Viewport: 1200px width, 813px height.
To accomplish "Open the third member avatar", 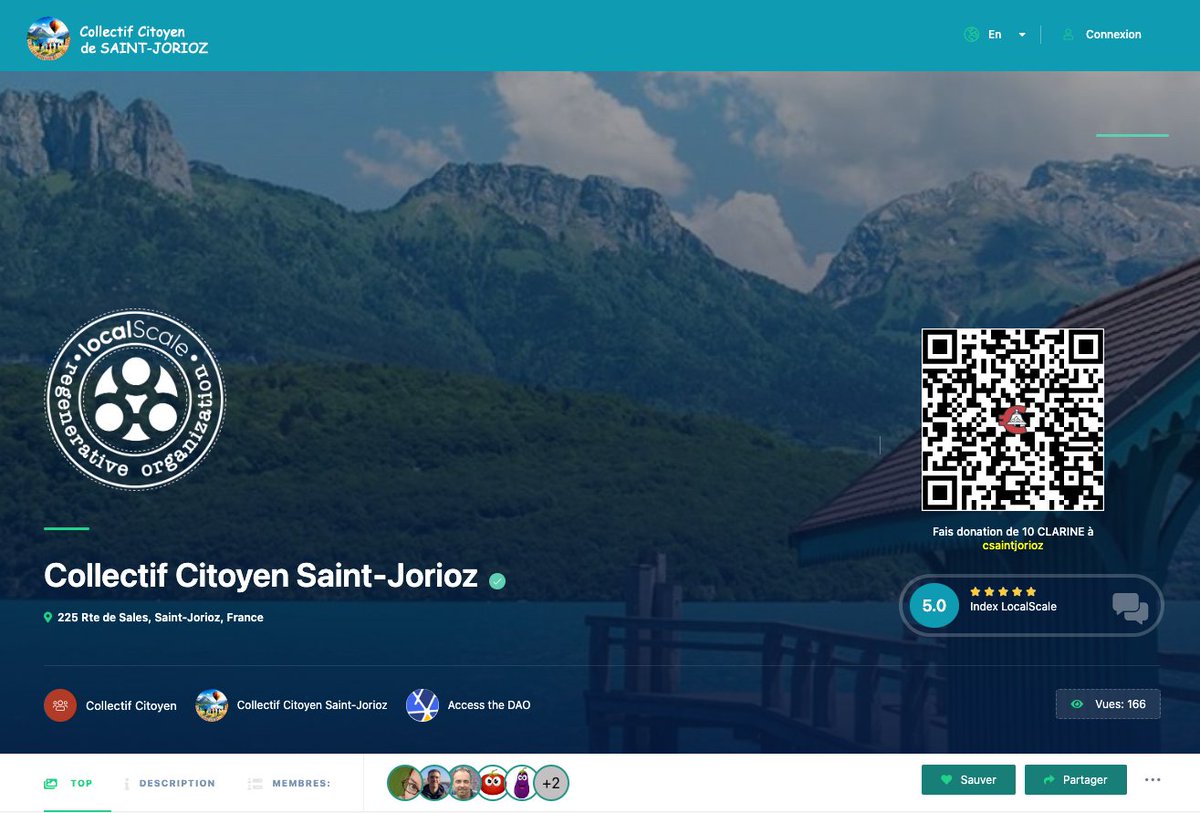I will (x=464, y=783).
